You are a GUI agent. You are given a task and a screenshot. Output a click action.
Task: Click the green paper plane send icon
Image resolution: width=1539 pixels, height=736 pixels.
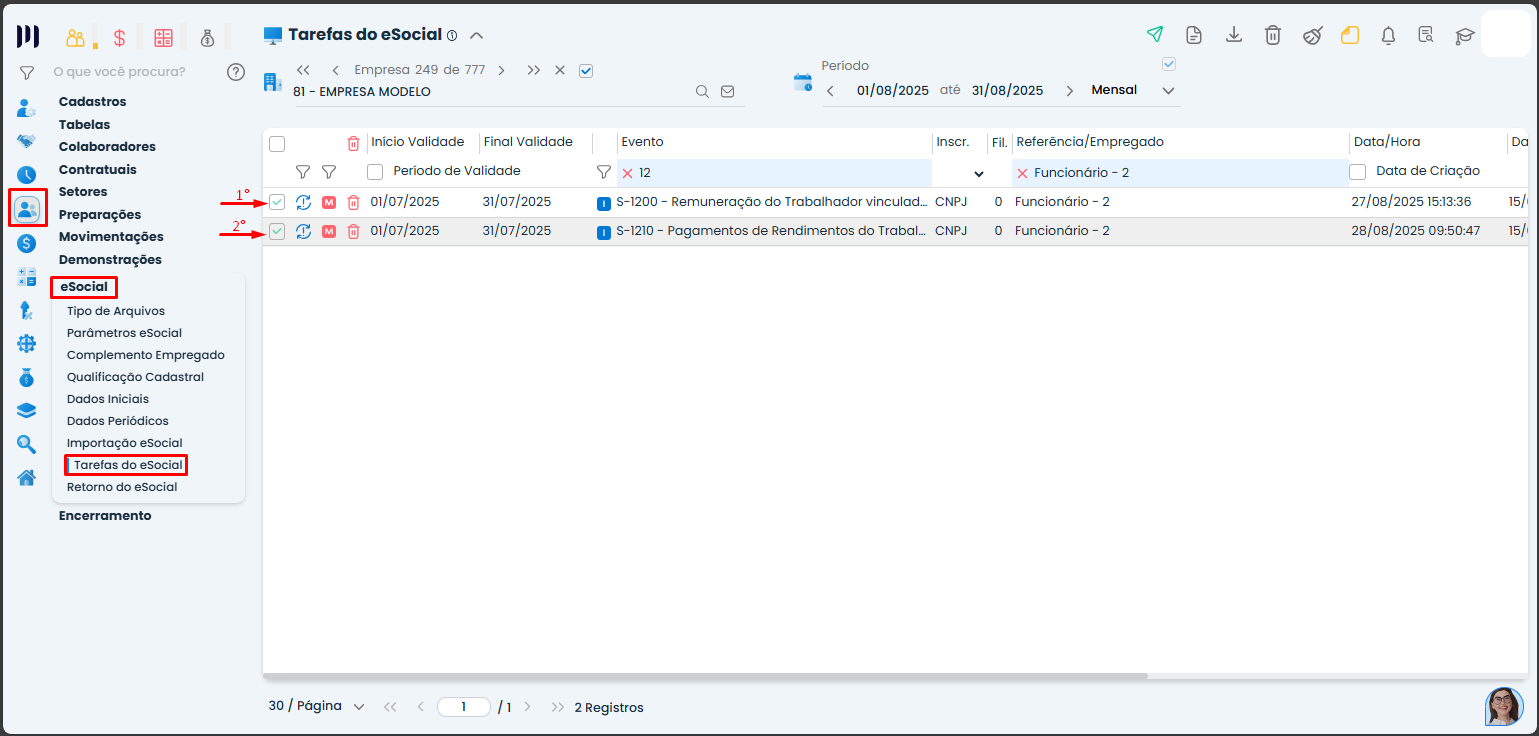point(1155,35)
